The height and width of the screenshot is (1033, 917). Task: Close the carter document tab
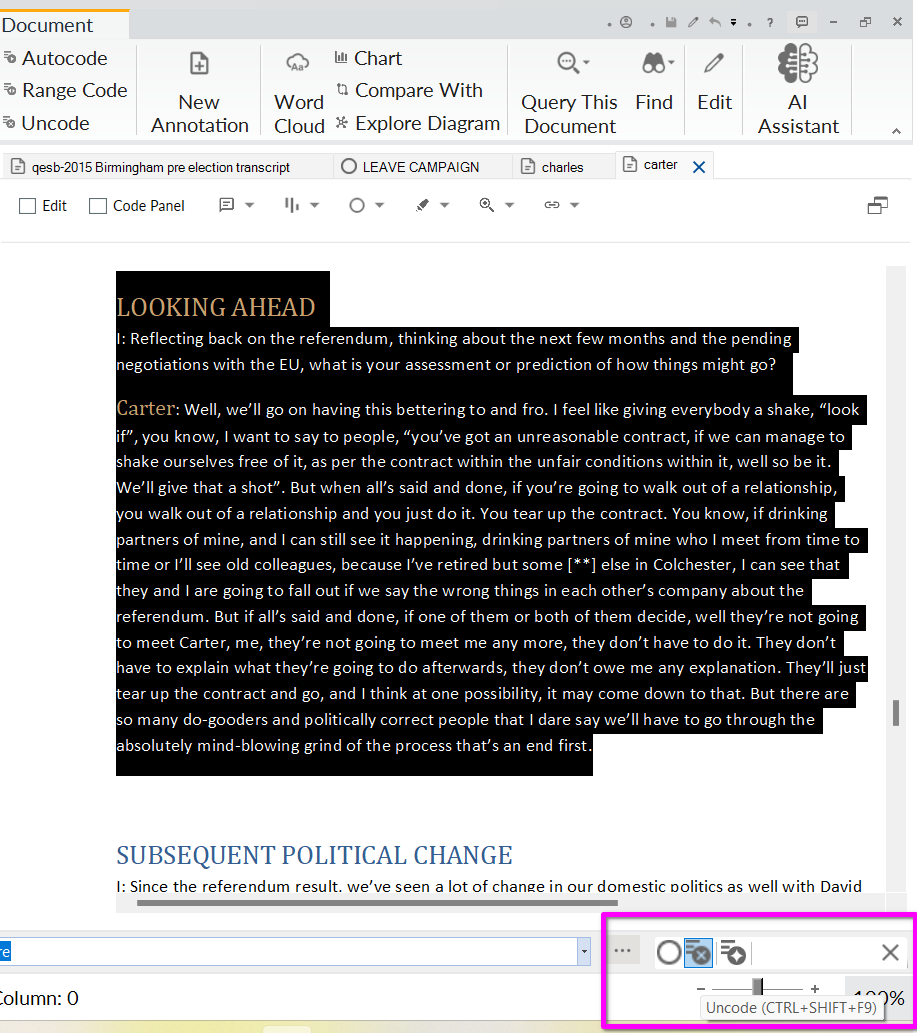699,167
